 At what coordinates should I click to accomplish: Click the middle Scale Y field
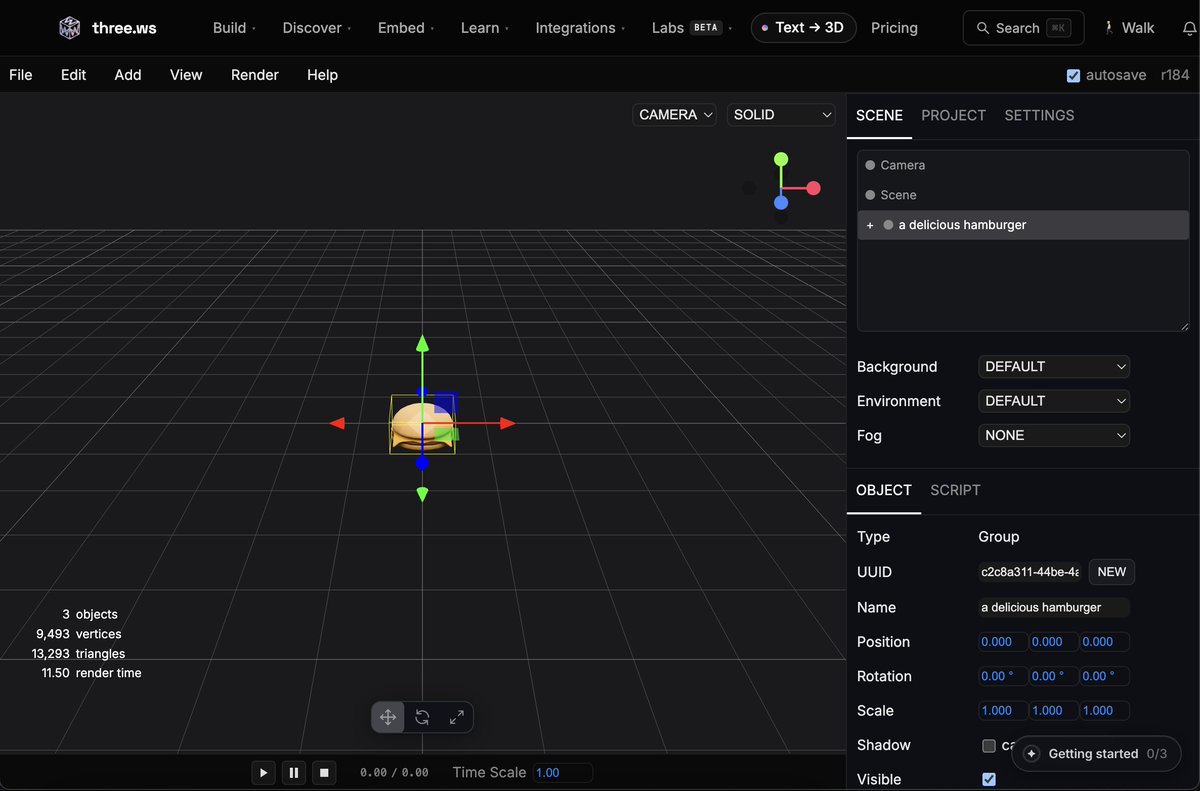click(x=1054, y=711)
